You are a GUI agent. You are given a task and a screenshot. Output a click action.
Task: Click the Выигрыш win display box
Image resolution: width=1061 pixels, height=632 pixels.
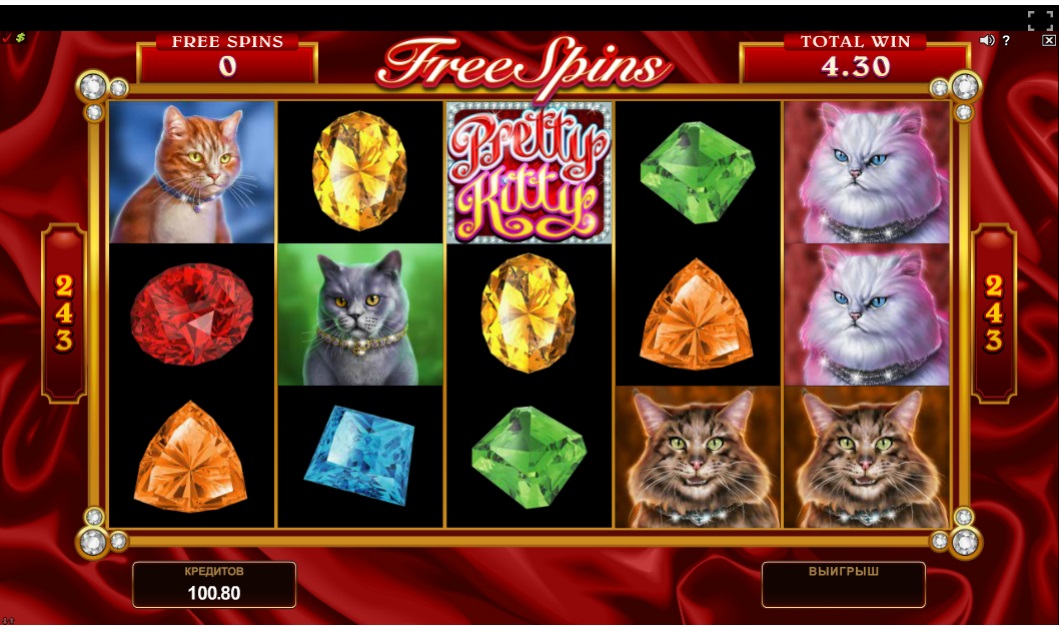844,585
